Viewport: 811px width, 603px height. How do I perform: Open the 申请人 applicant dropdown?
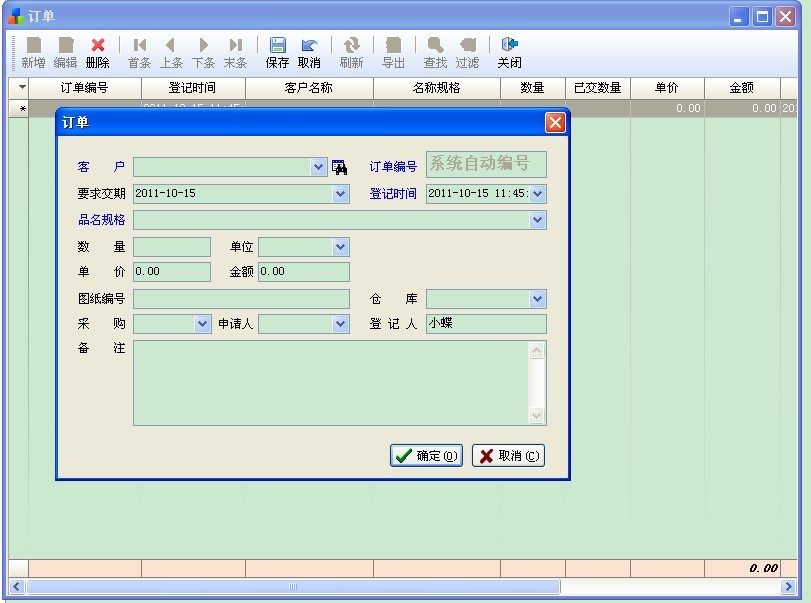340,324
